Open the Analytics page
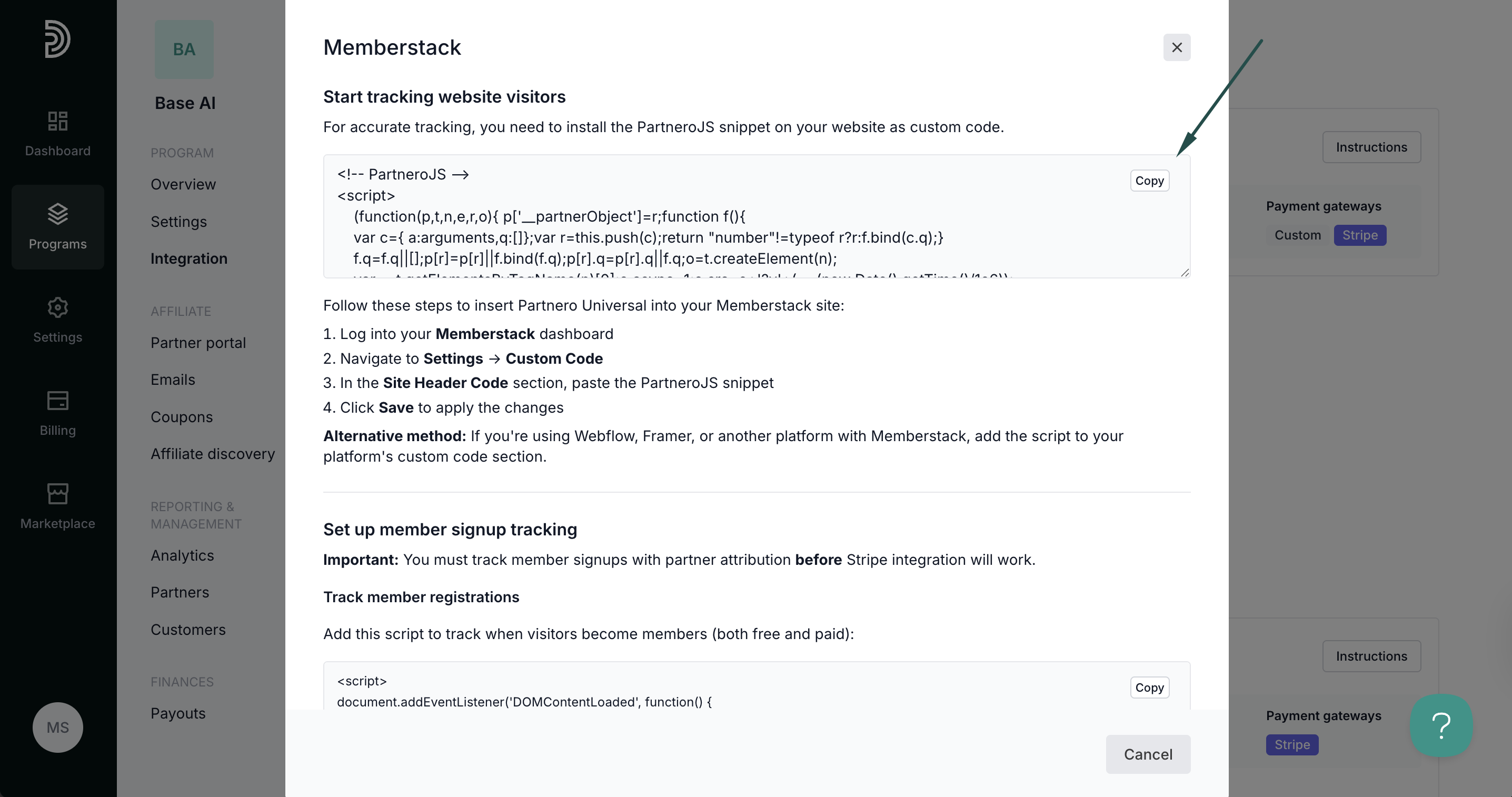This screenshot has width=1512, height=797. coord(182,555)
